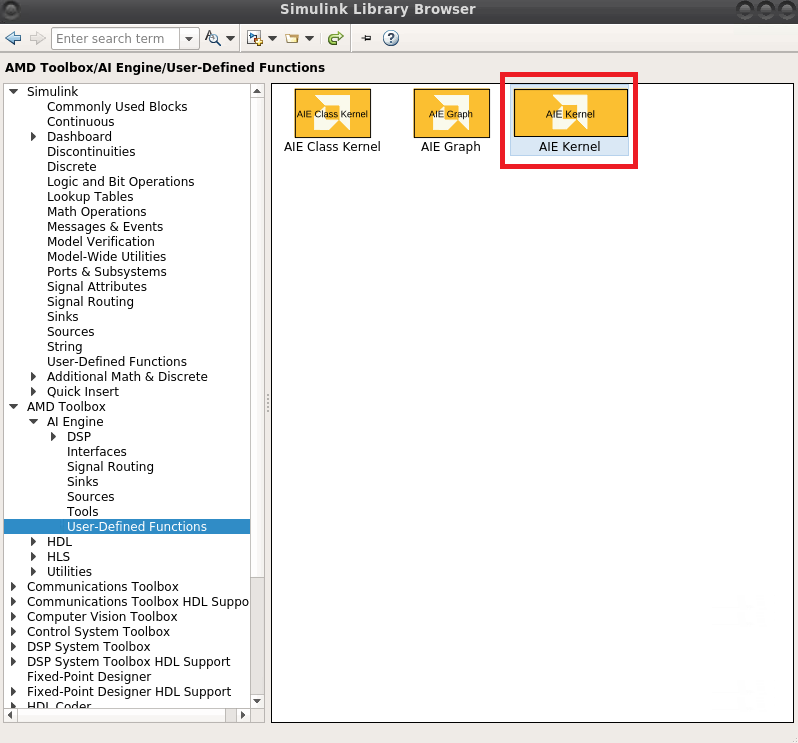Open help with the question mark icon
The height and width of the screenshot is (743, 798).
tap(391, 39)
